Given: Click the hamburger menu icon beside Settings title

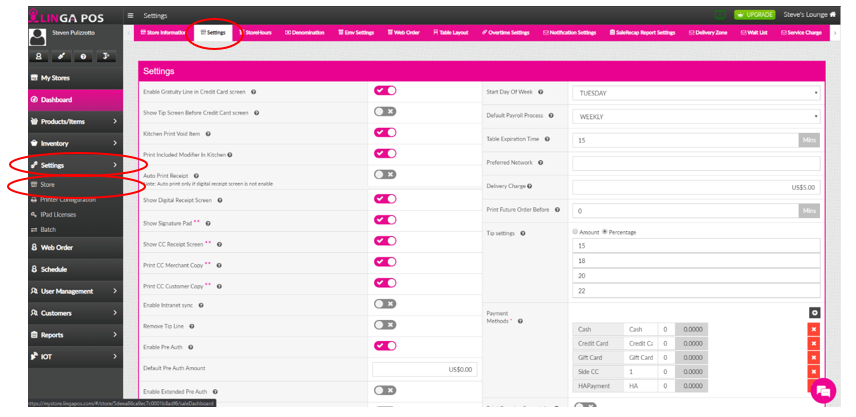Looking at the screenshot, I should (130, 15).
